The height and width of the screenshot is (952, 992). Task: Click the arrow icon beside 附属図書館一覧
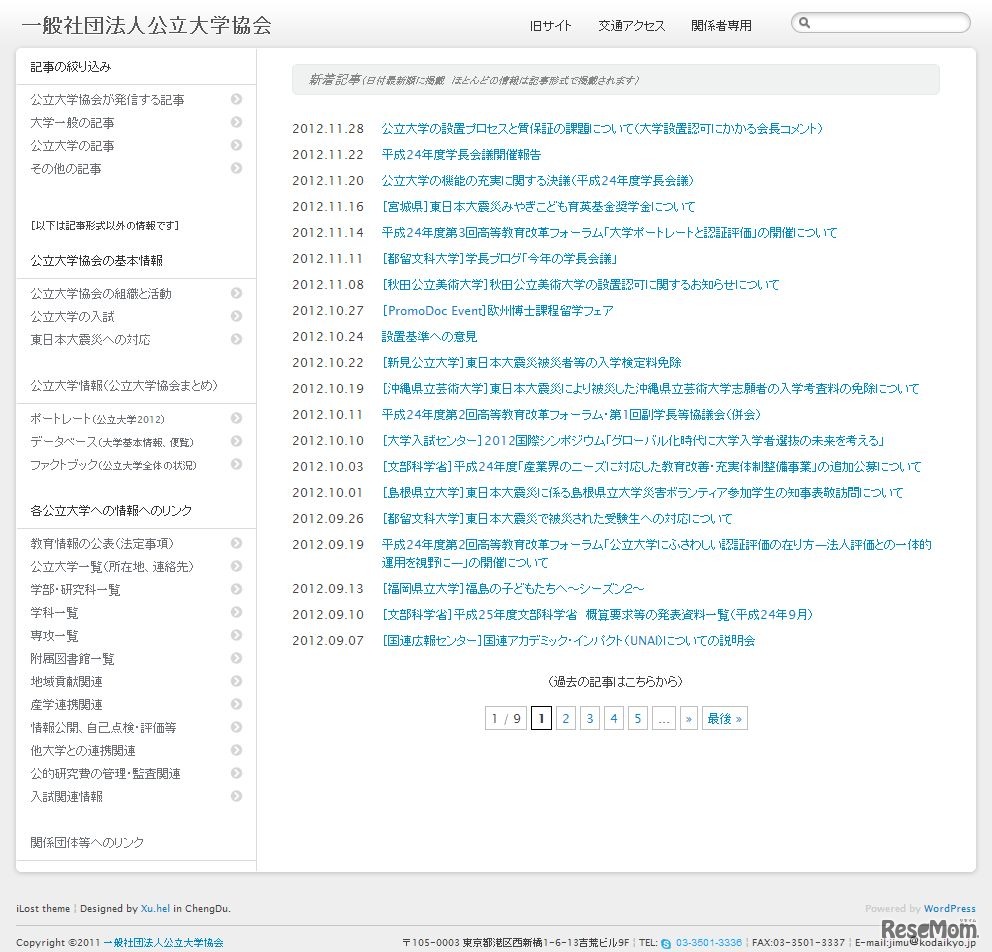[x=236, y=658]
